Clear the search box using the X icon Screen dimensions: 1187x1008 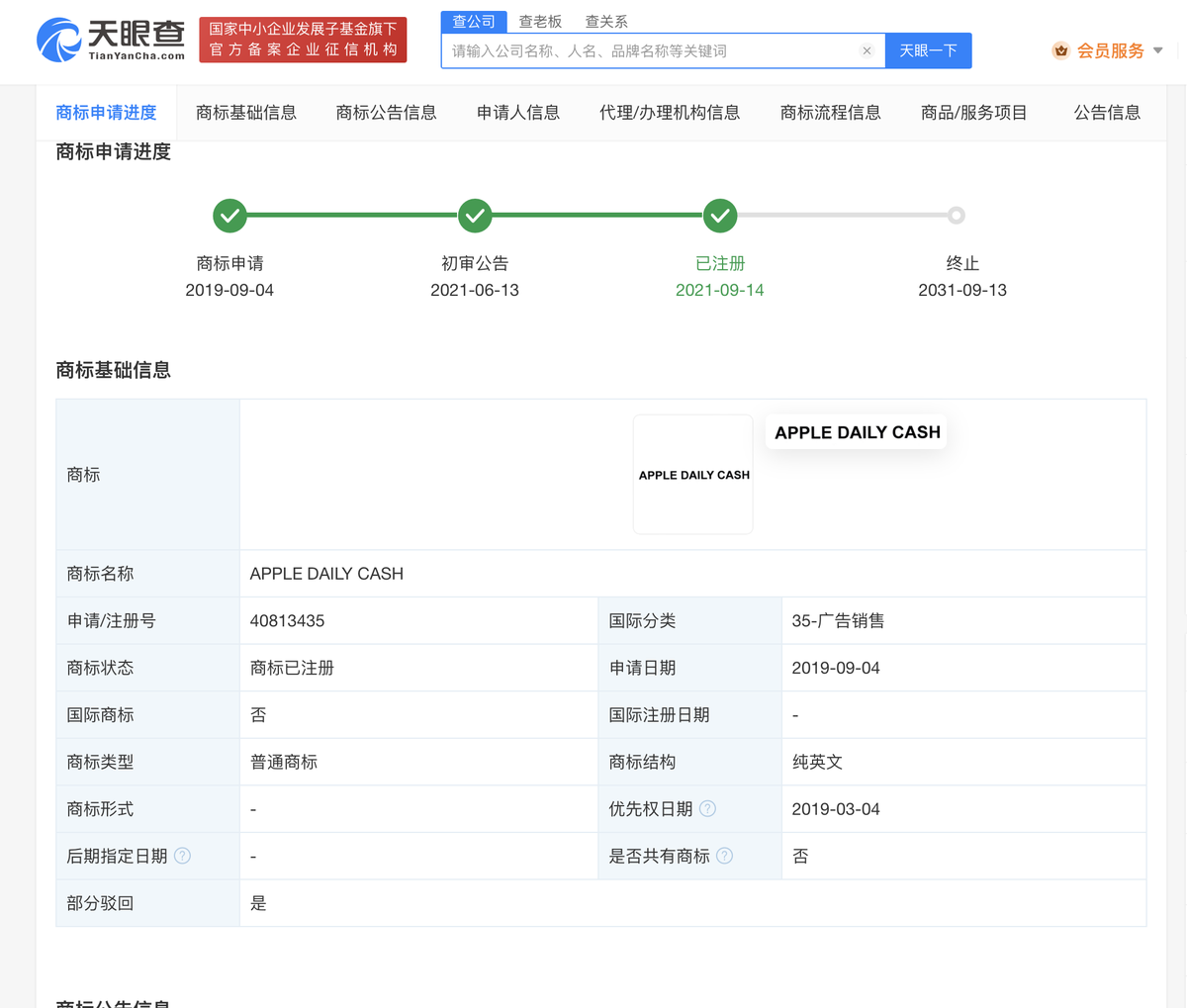[x=867, y=50]
